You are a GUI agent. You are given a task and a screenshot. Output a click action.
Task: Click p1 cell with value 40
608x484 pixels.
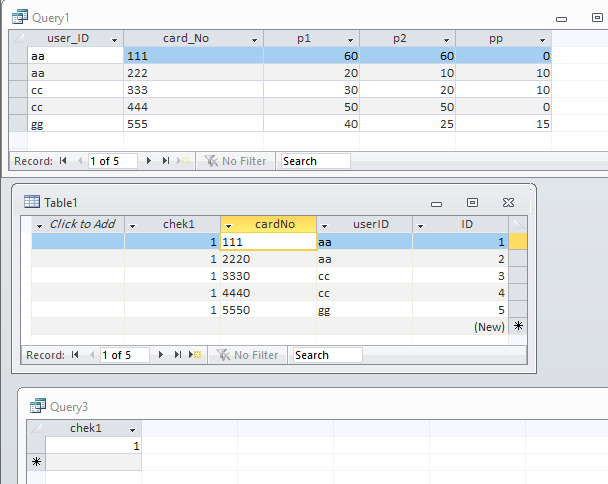[x=311, y=124]
